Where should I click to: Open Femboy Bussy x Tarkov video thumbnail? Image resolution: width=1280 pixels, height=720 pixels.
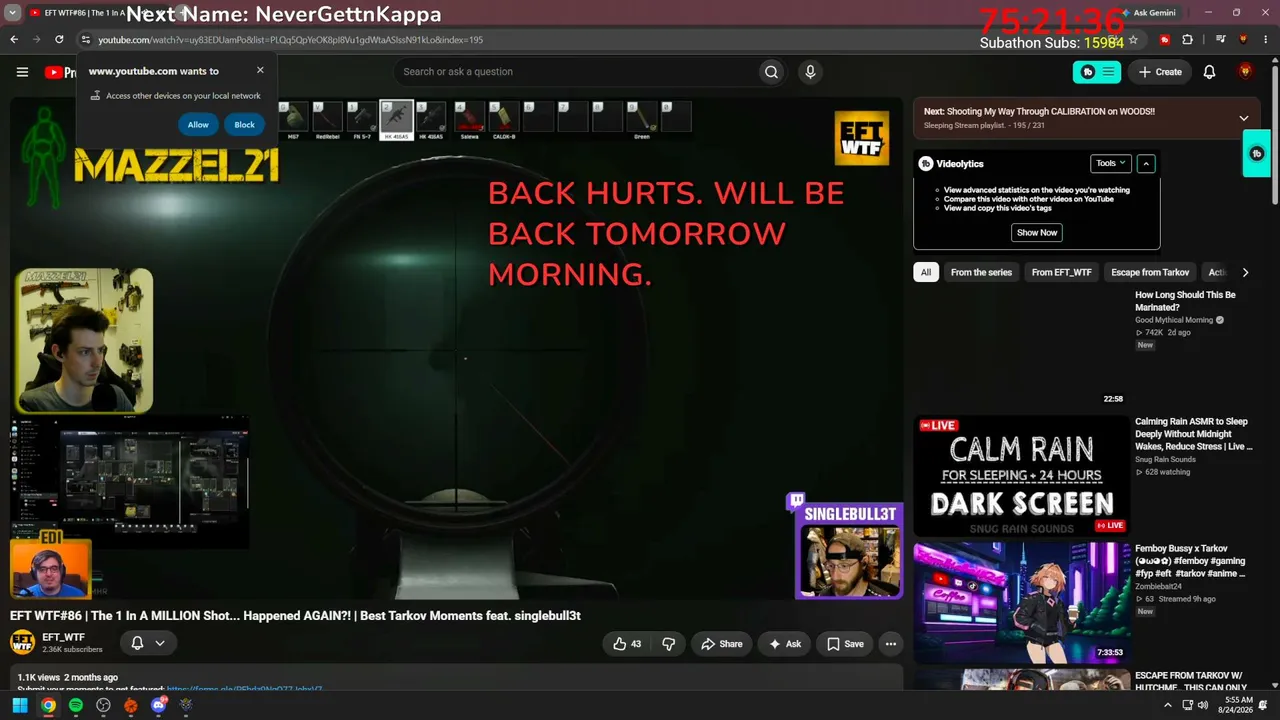tap(1021, 603)
